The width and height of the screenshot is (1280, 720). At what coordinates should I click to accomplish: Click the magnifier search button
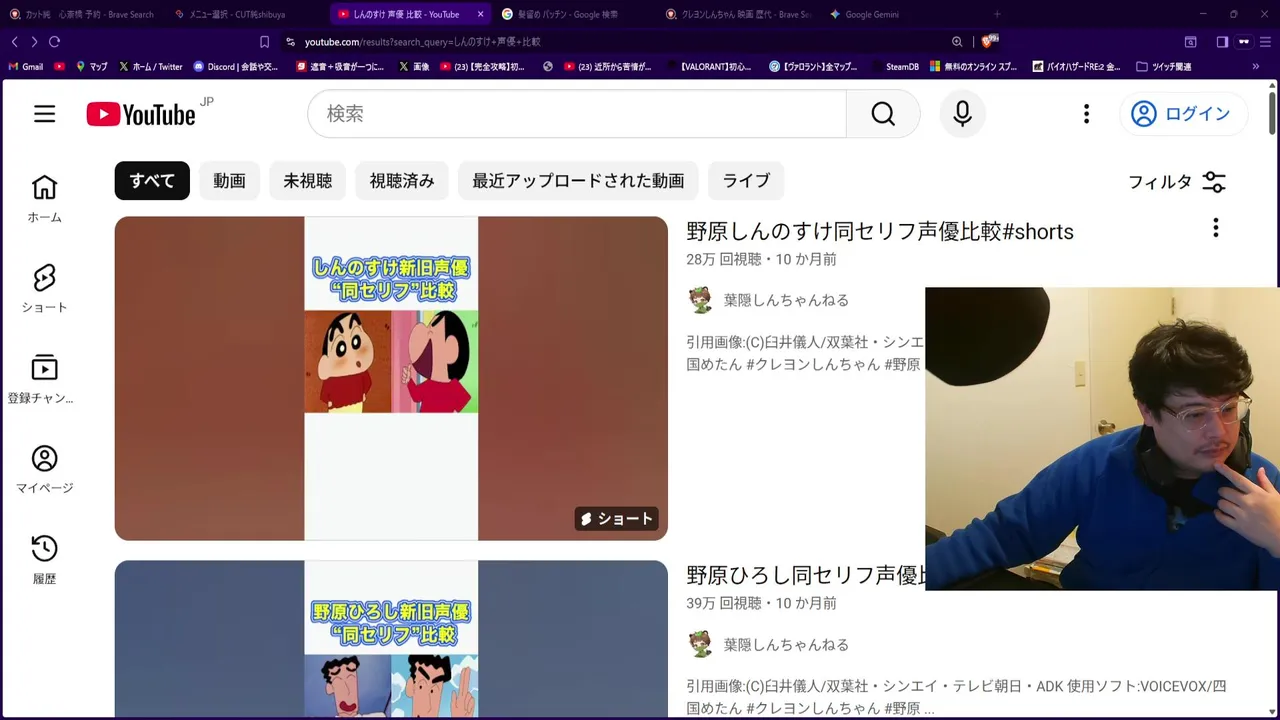coord(883,114)
